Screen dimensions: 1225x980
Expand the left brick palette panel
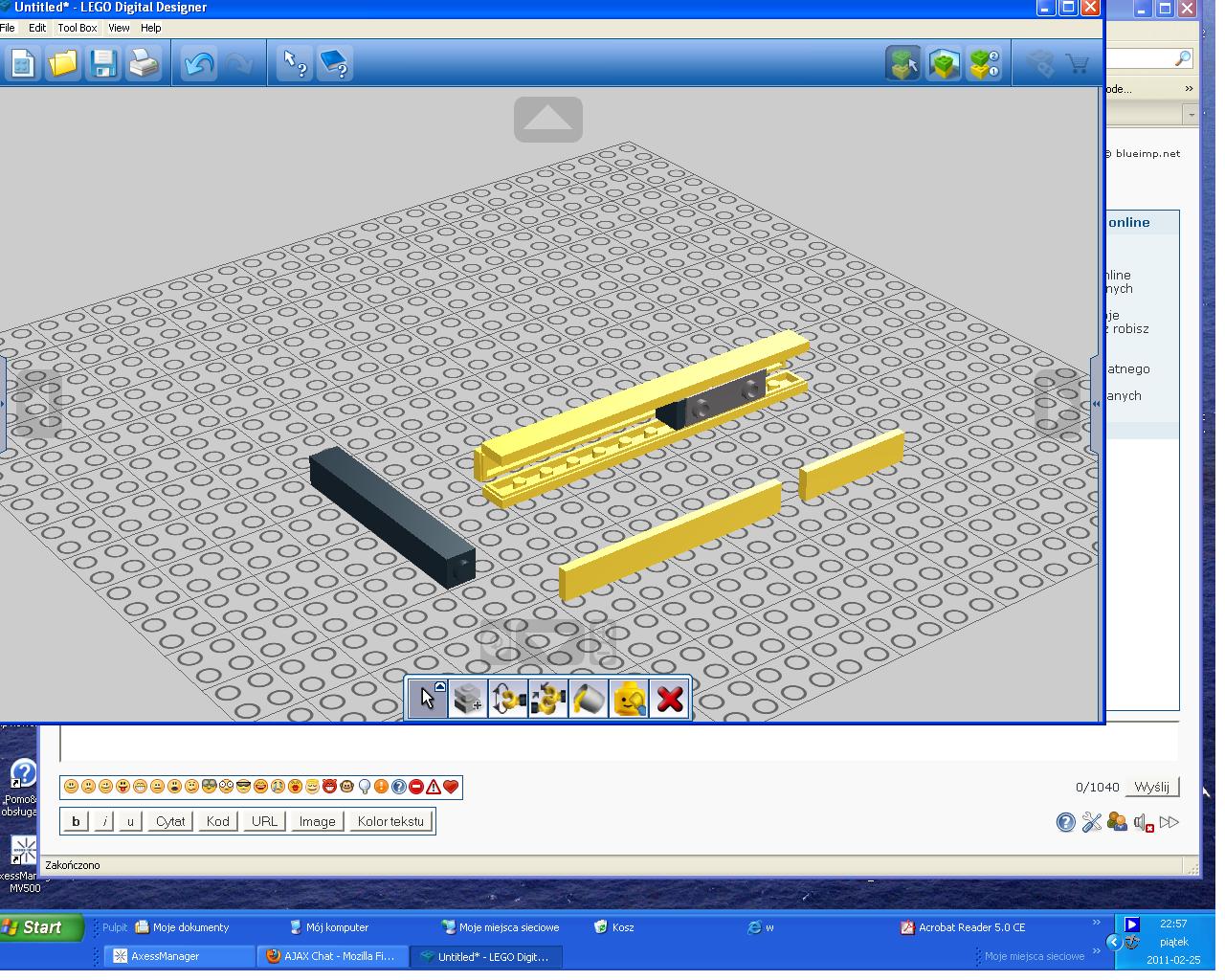(3, 404)
